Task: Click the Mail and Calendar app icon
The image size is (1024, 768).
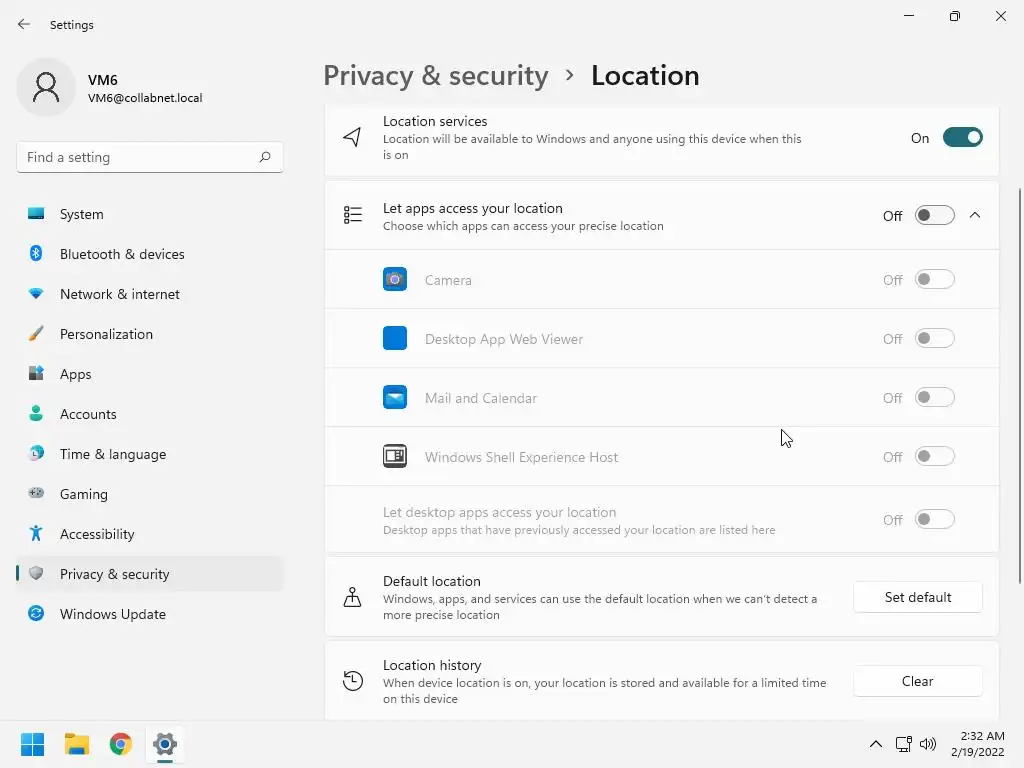Action: [x=395, y=398]
